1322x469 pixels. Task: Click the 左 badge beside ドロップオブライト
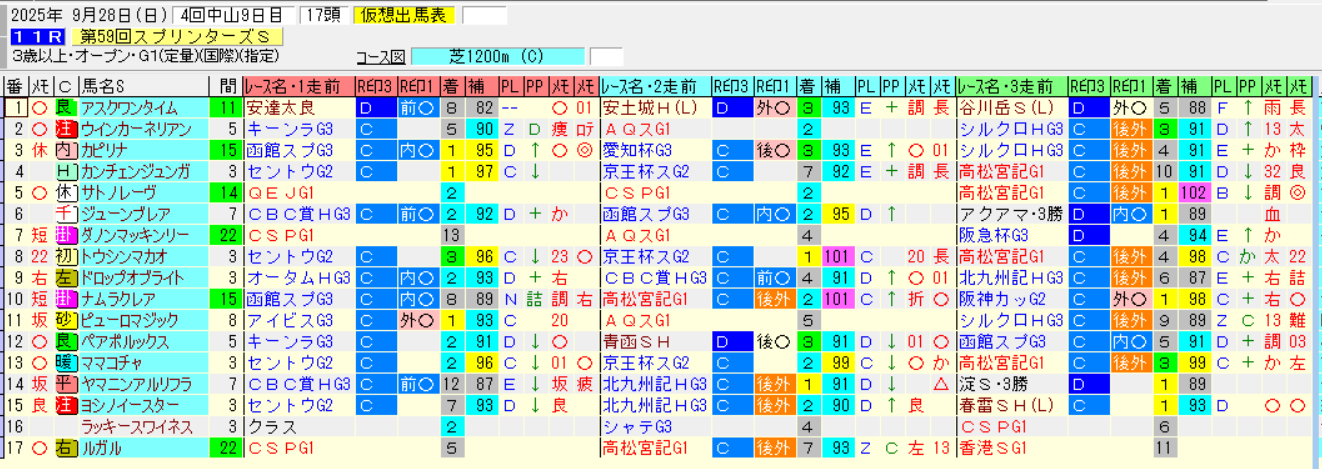point(65,277)
